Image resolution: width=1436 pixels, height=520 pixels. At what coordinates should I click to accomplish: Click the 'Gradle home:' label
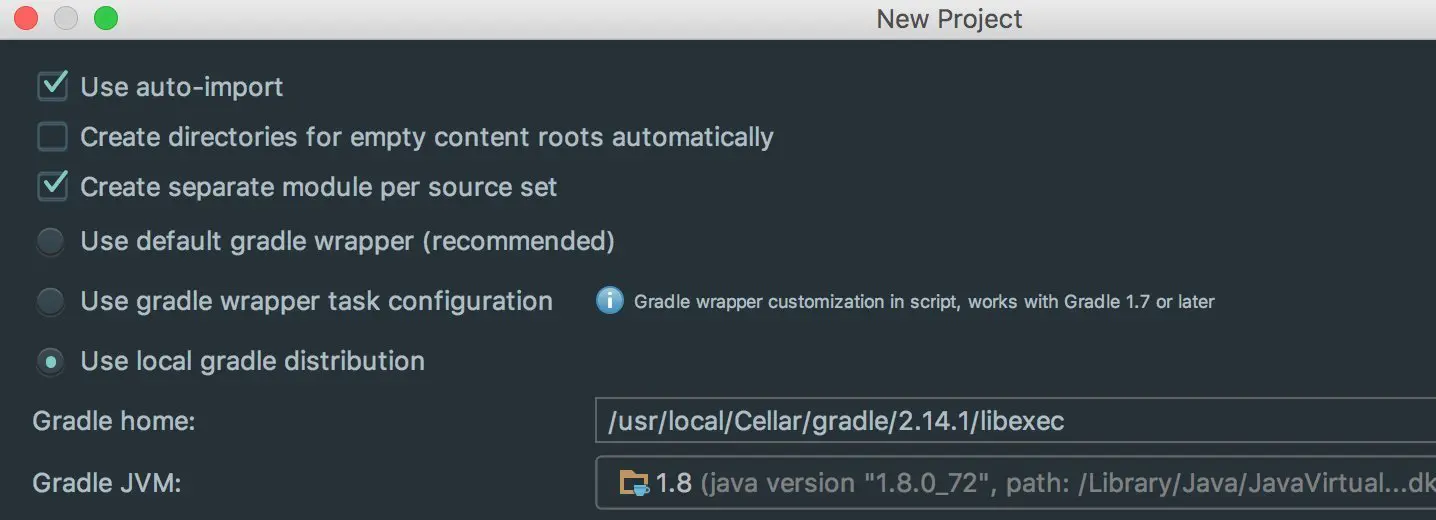pyautogui.click(x=114, y=421)
